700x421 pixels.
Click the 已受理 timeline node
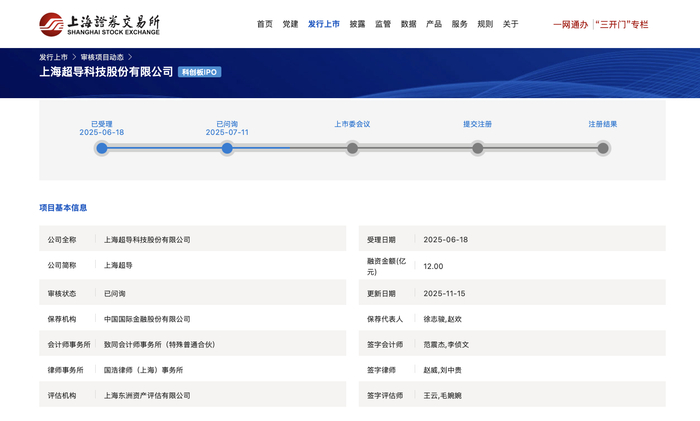(x=102, y=148)
